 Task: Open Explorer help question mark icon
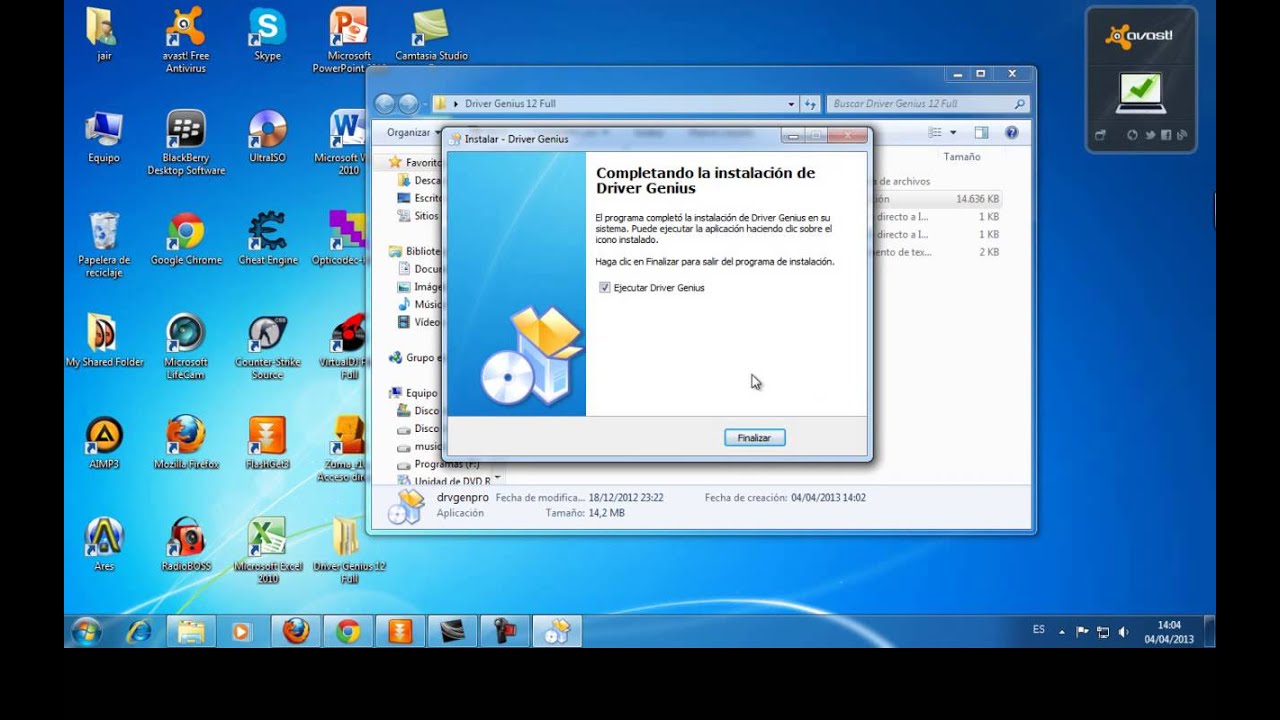pos(1011,132)
